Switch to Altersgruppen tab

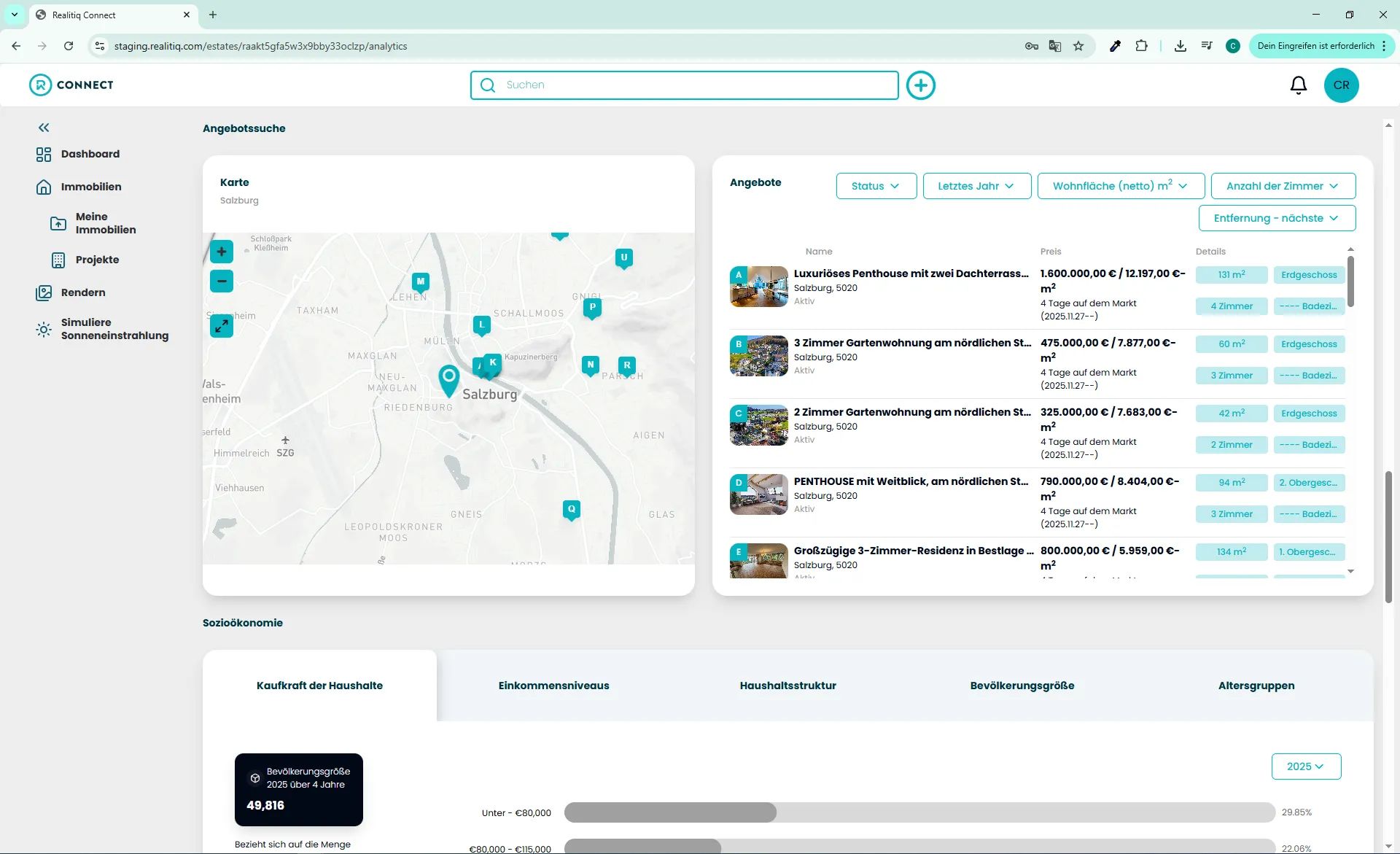[x=1256, y=686]
